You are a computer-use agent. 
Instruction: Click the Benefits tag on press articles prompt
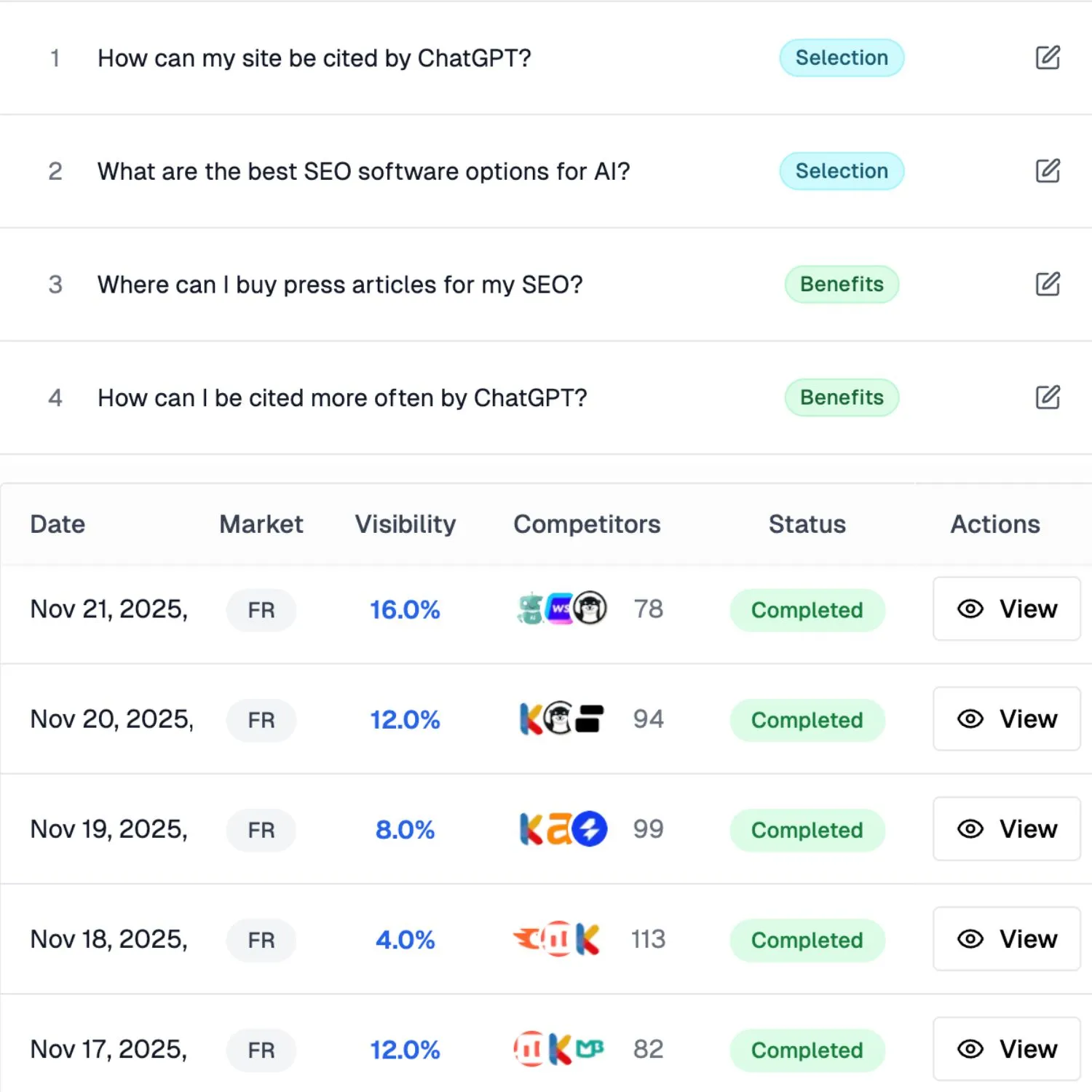[842, 284]
